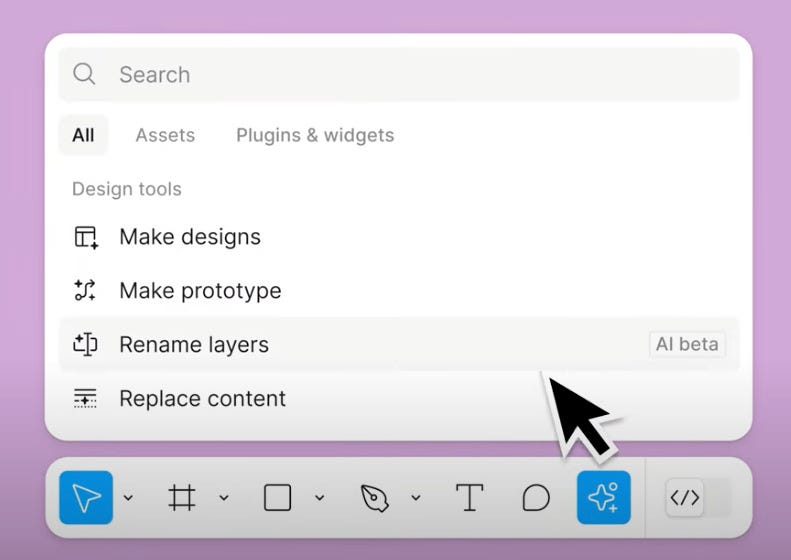Switch to the All tab
Image resolution: width=791 pixels, height=560 pixels.
point(83,135)
